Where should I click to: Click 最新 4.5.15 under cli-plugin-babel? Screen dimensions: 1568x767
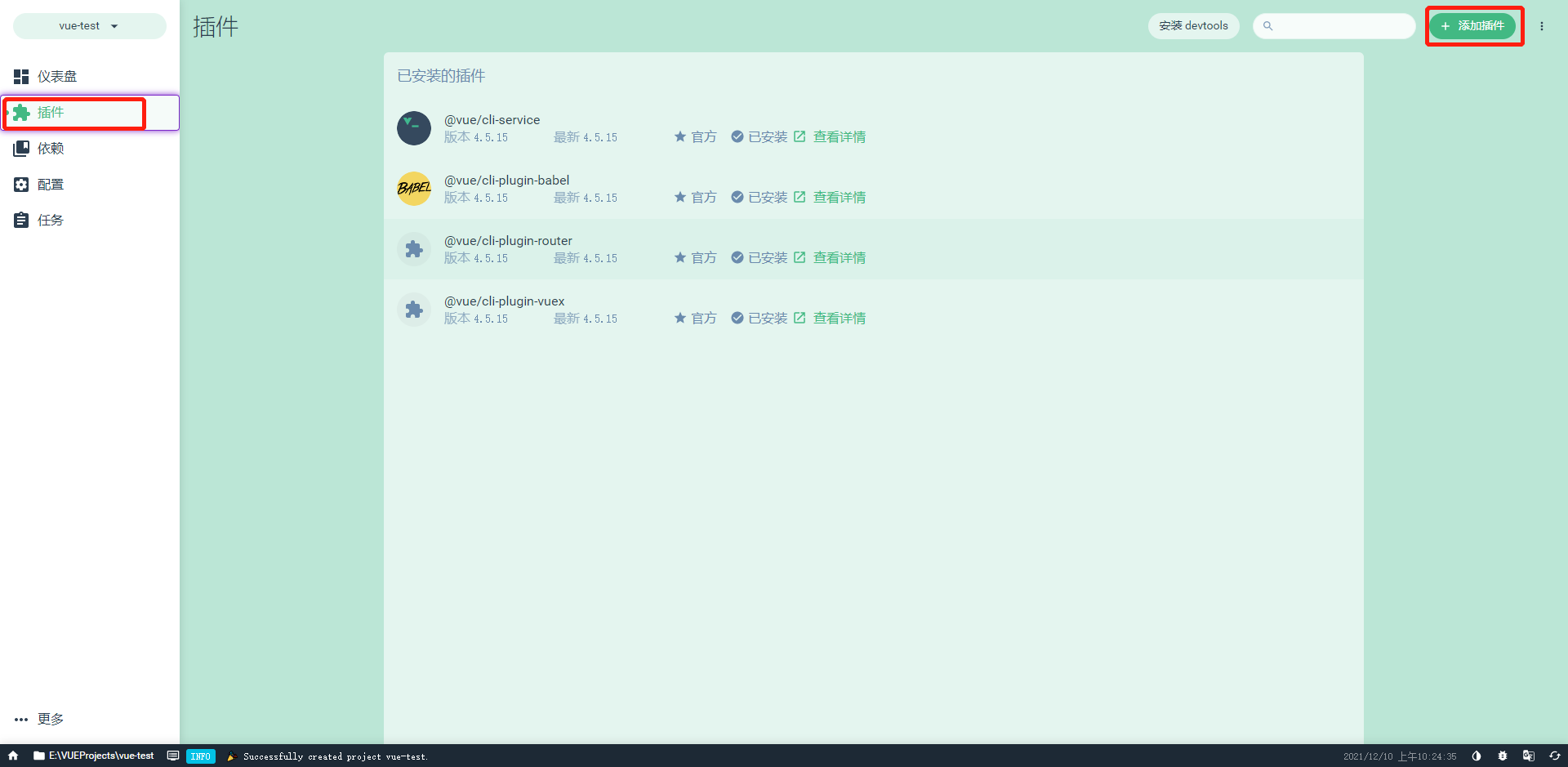pos(586,198)
